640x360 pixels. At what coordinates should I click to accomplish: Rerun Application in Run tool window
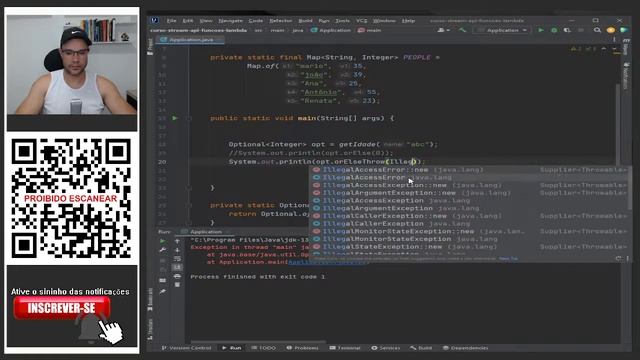tap(162, 241)
